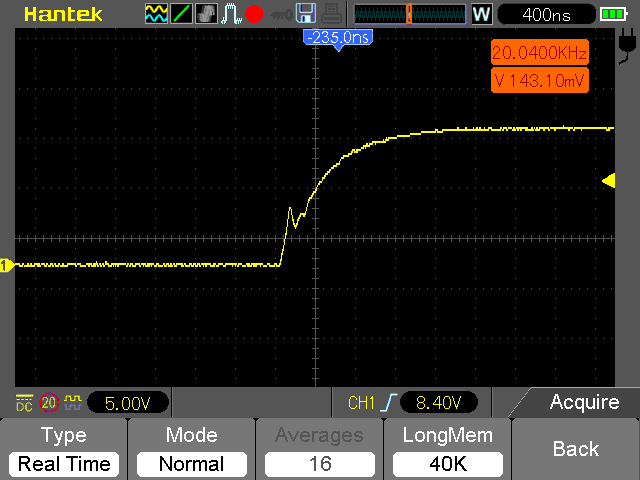
Task: Click the Back button
Action: (576, 449)
